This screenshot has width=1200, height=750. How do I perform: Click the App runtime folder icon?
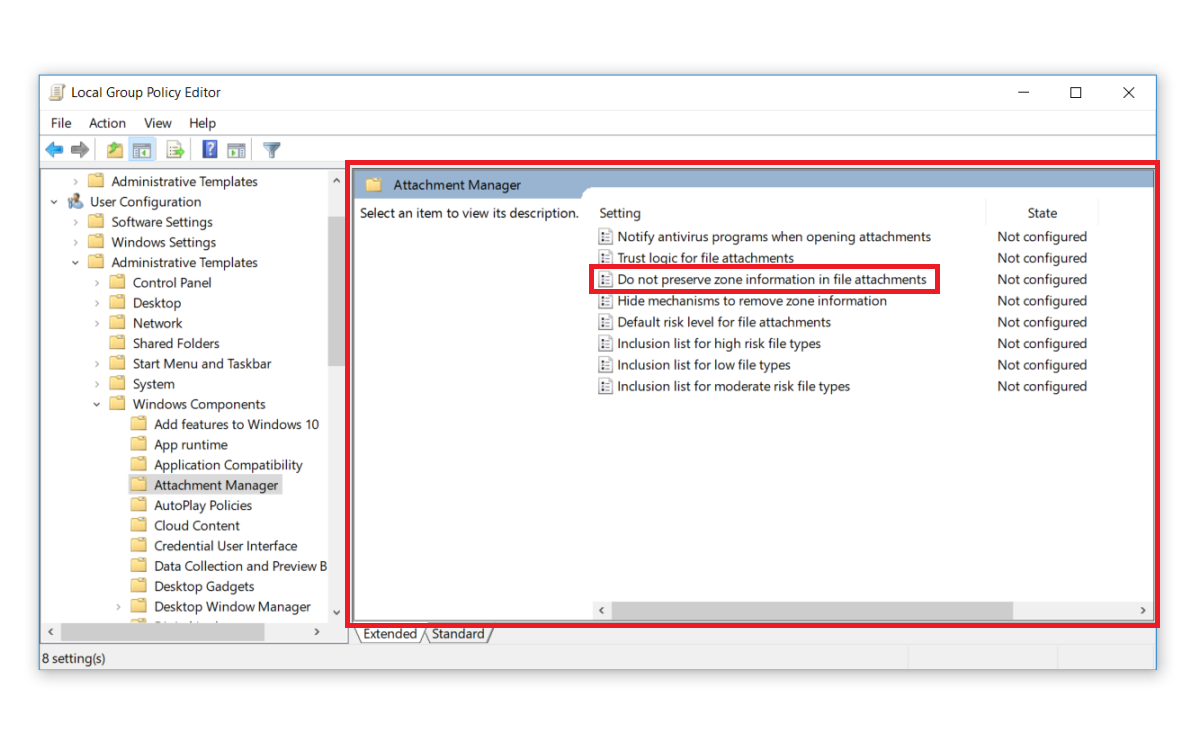(x=138, y=444)
